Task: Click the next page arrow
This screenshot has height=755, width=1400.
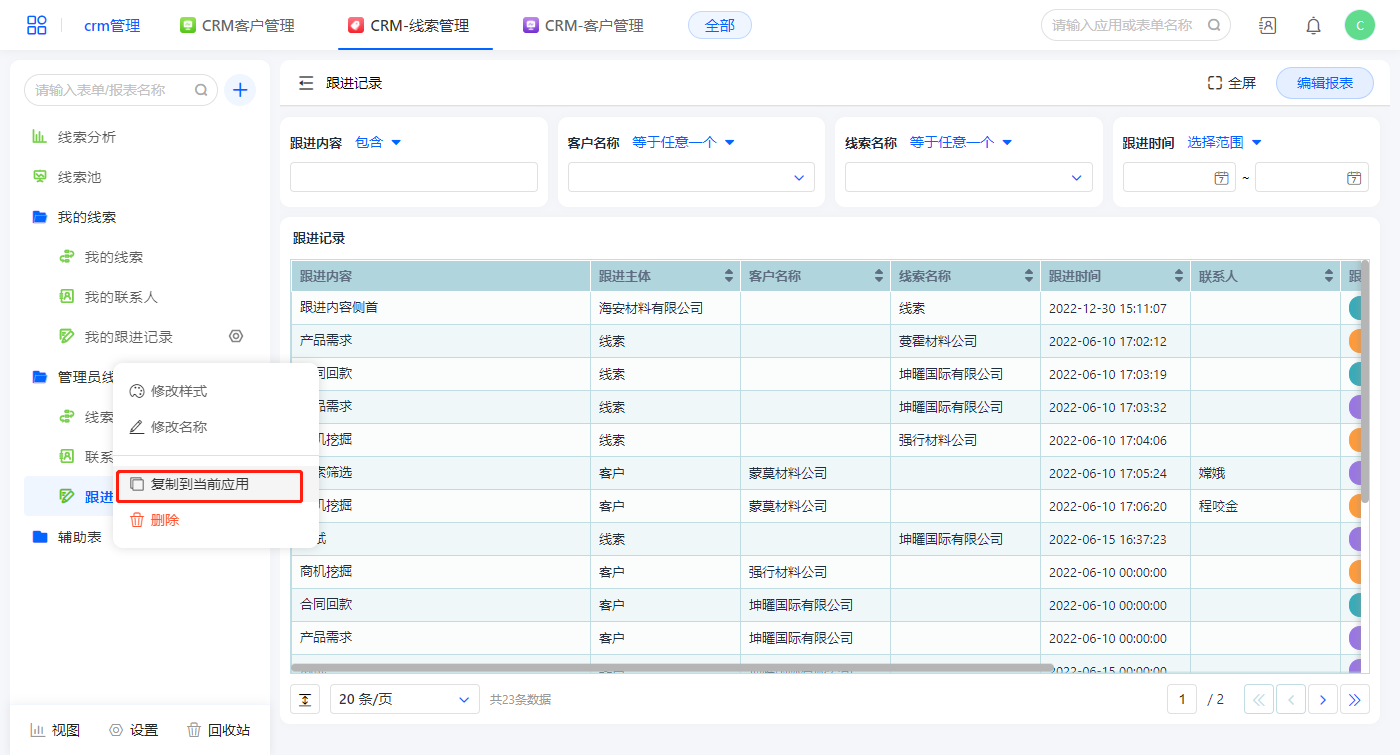Action: pos(1322,700)
